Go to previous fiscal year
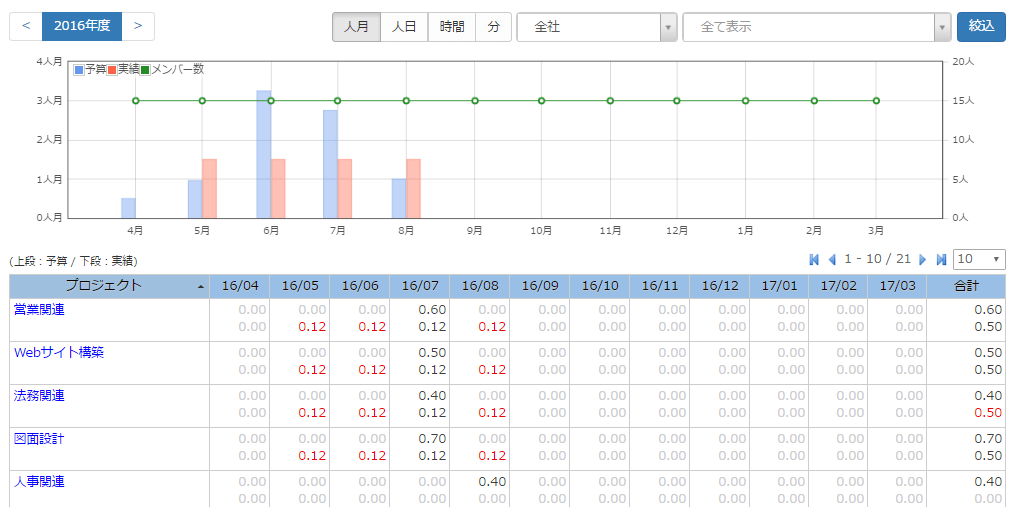Image resolution: width=1012 pixels, height=507 pixels. pos(26,26)
